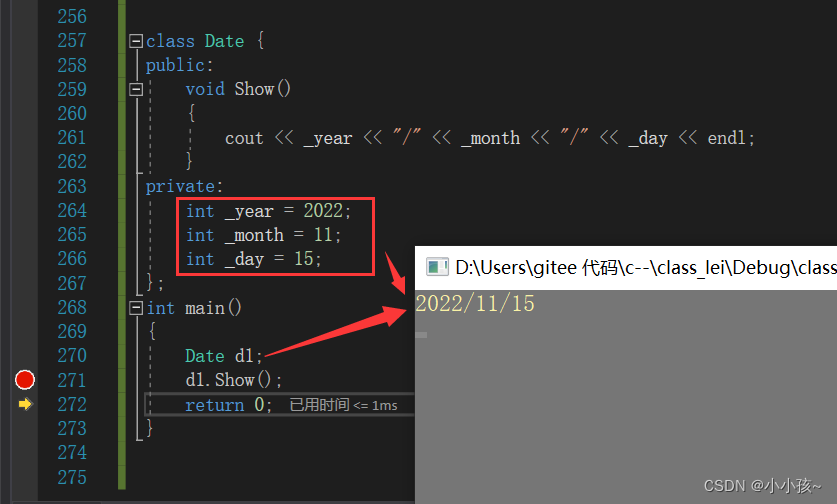Remove the breakpoint on line 271

(x=25, y=380)
